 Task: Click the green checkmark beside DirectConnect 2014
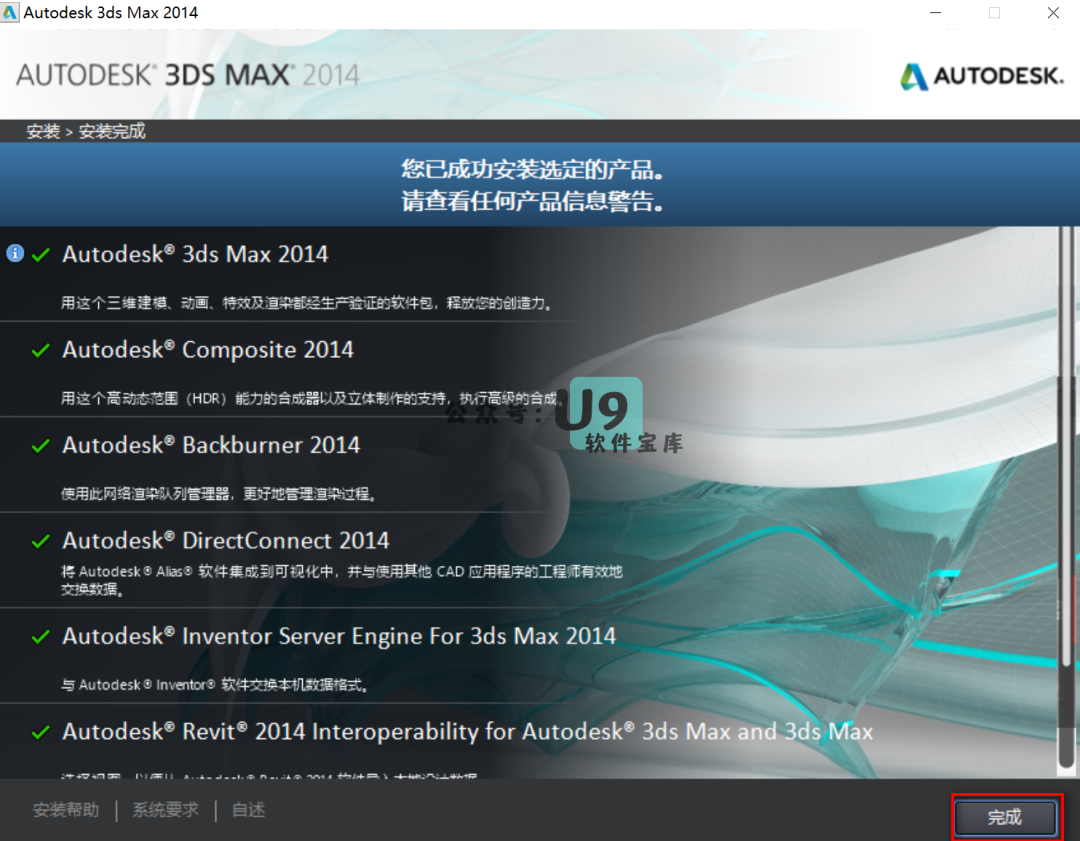41,542
